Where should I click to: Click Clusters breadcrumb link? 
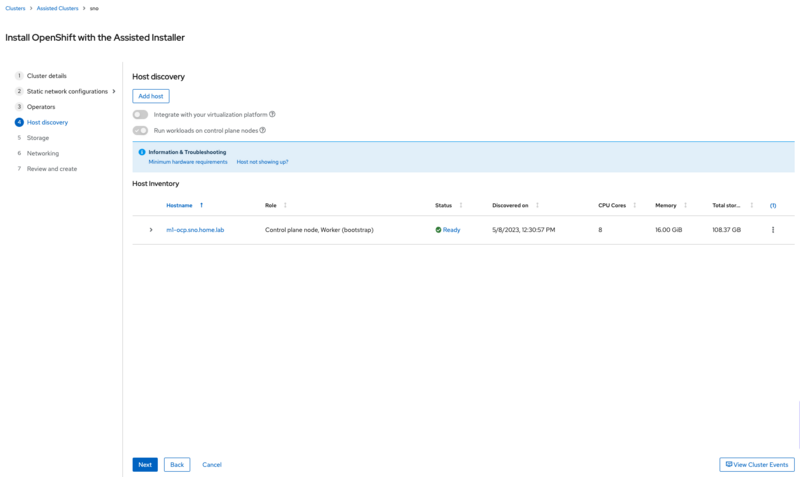pos(15,8)
